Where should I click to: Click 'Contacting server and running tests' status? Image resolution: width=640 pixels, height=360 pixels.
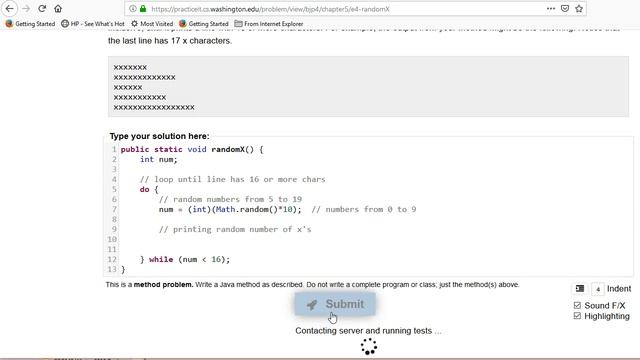coord(368,331)
